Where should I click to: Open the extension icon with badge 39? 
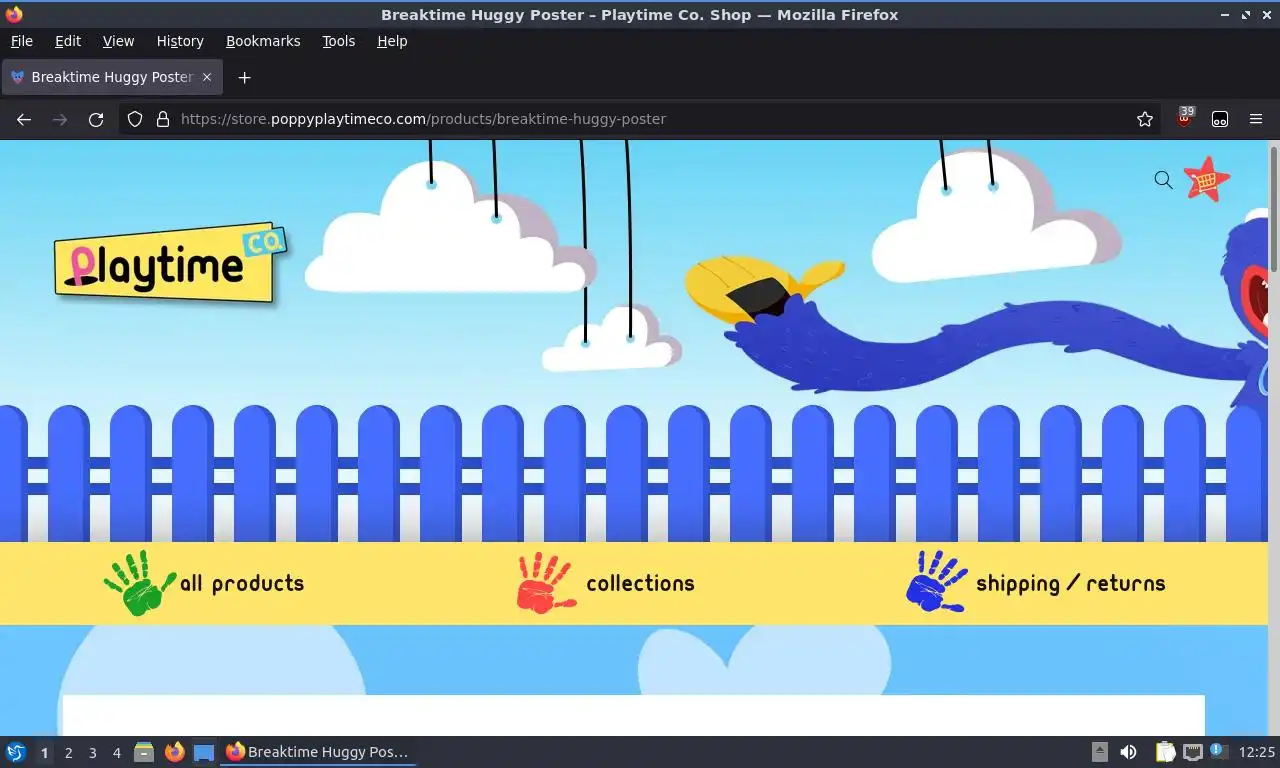[x=1185, y=118]
